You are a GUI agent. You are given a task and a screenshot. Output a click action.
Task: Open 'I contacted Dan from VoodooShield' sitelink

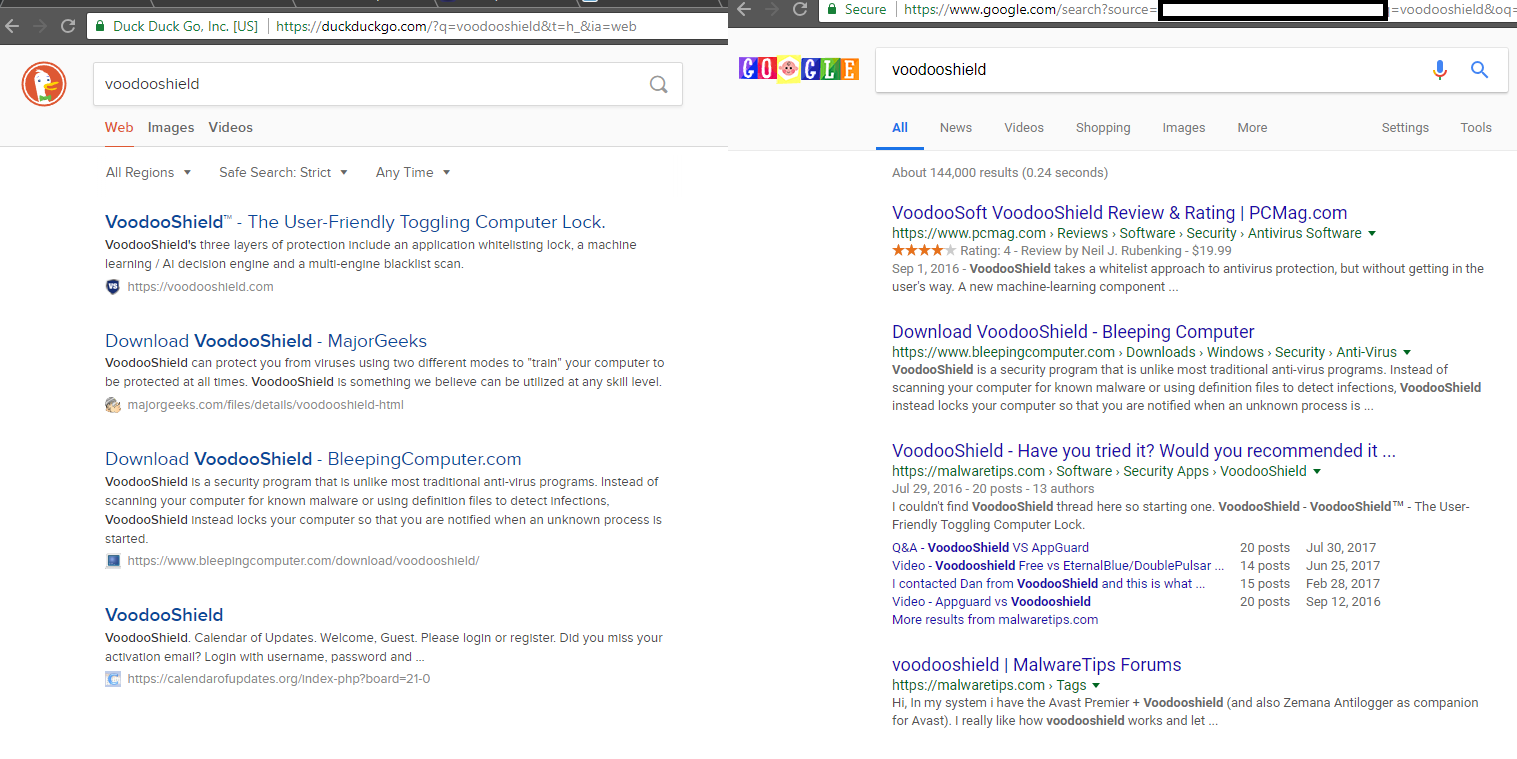point(1048,584)
